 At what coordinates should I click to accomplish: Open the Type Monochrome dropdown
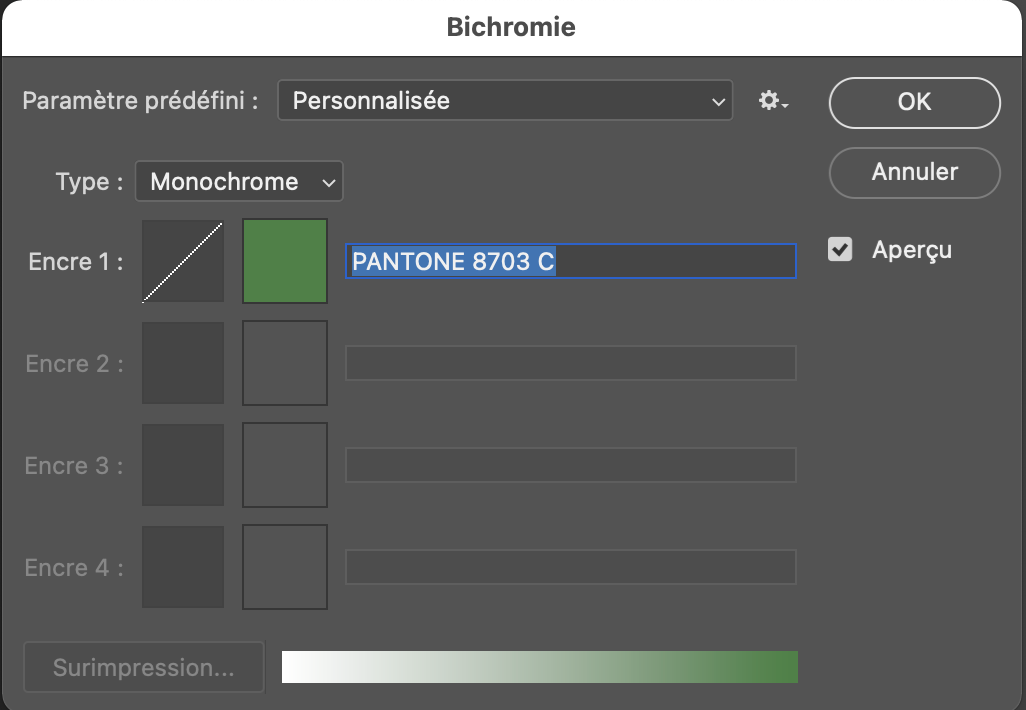click(239, 182)
